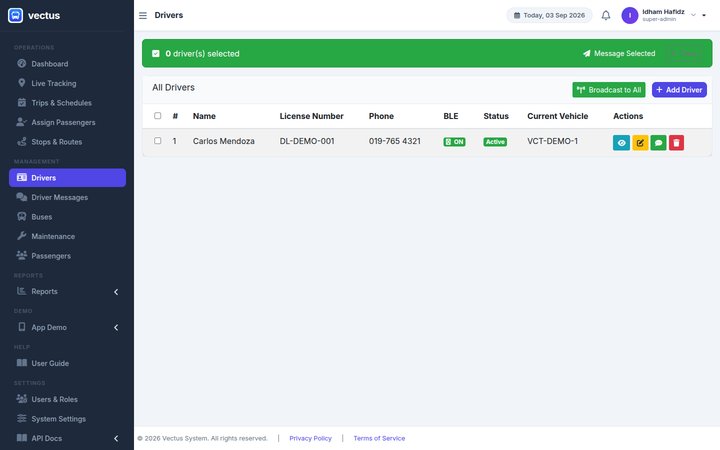
Task: Click the API Docs sidebar item
Action: tap(67, 439)
